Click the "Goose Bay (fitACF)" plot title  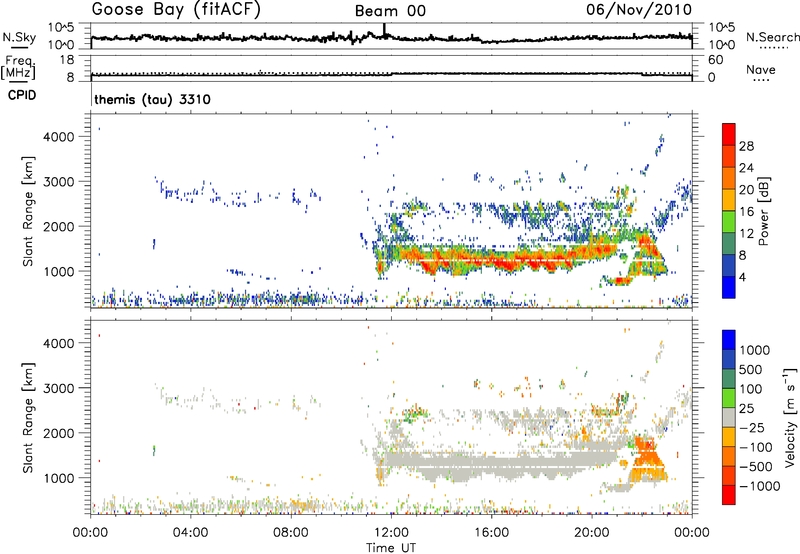coord(176,10)
